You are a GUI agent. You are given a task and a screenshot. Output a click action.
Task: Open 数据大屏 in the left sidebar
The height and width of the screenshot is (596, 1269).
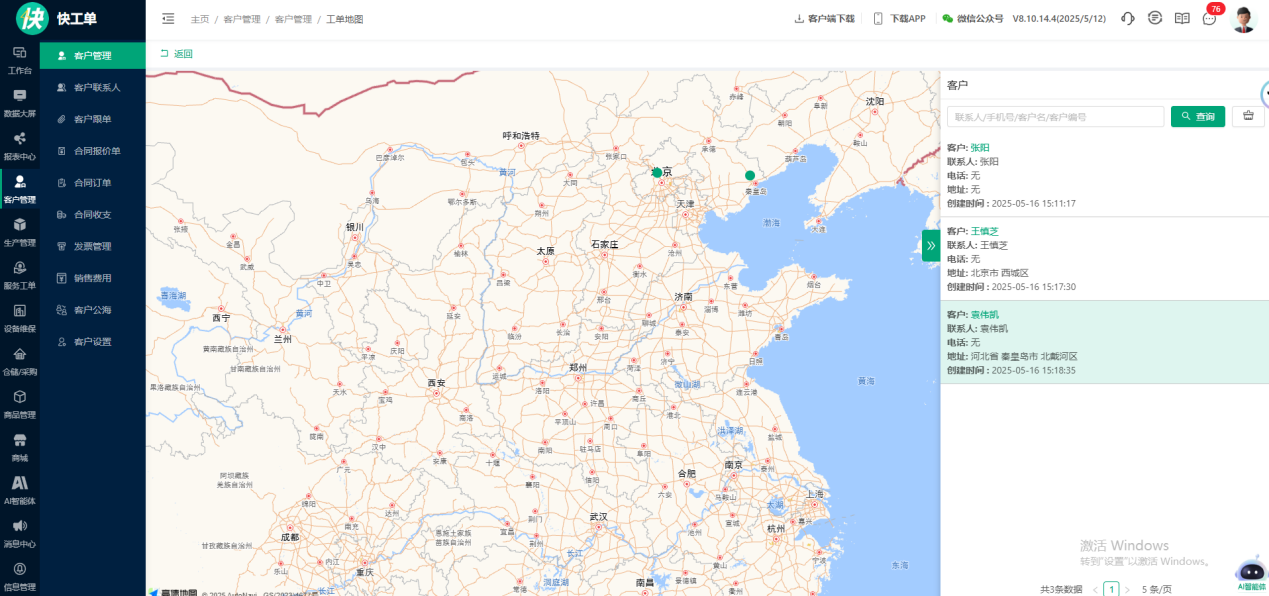(x=19, y=102)
